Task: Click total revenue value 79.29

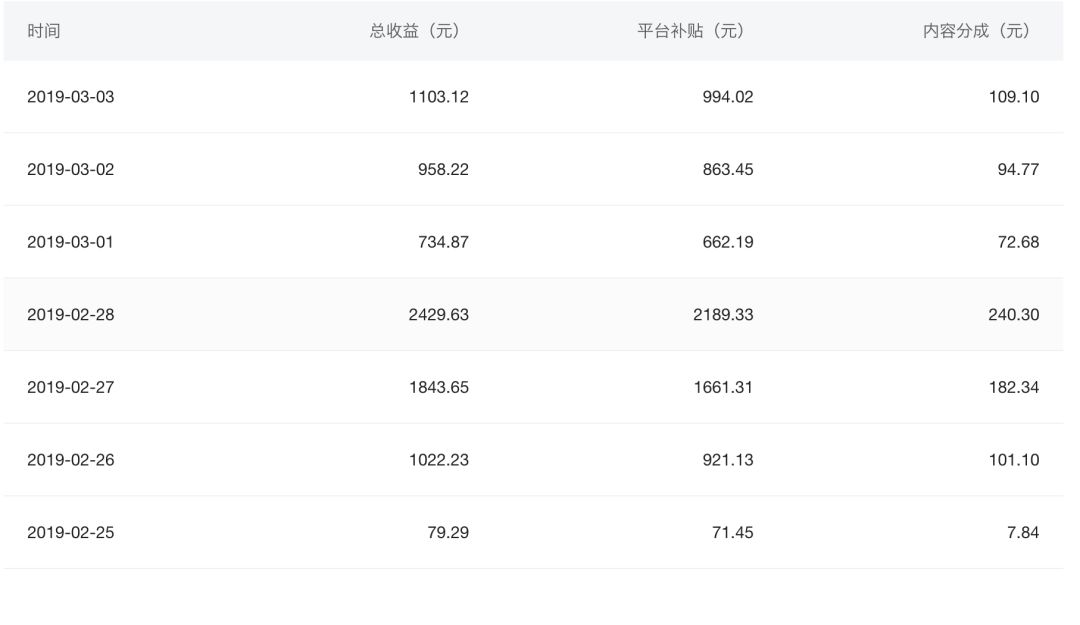Action: [448, 532]
